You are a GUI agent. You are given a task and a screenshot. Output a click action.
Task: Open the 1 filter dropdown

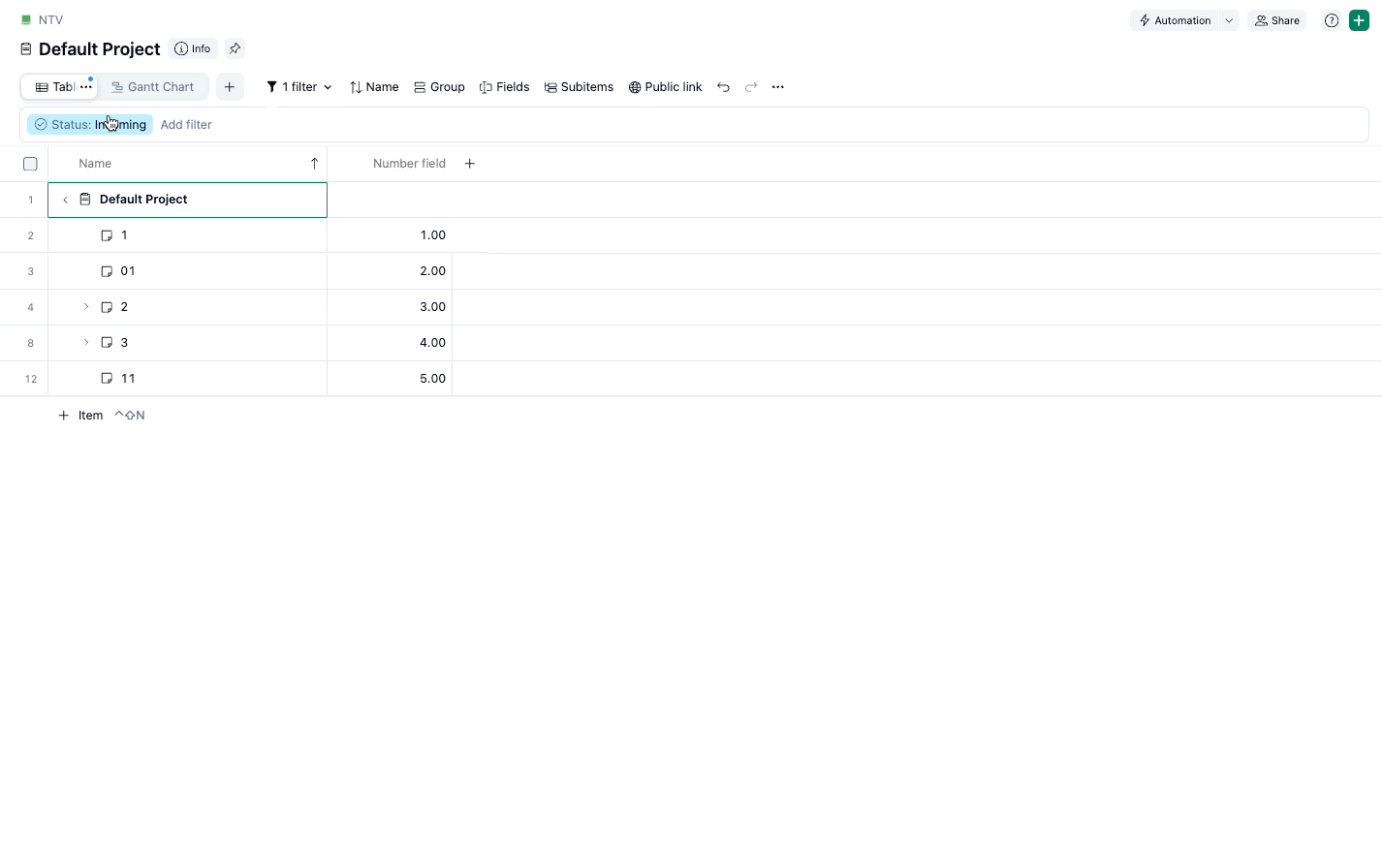[x=298, y=86]
